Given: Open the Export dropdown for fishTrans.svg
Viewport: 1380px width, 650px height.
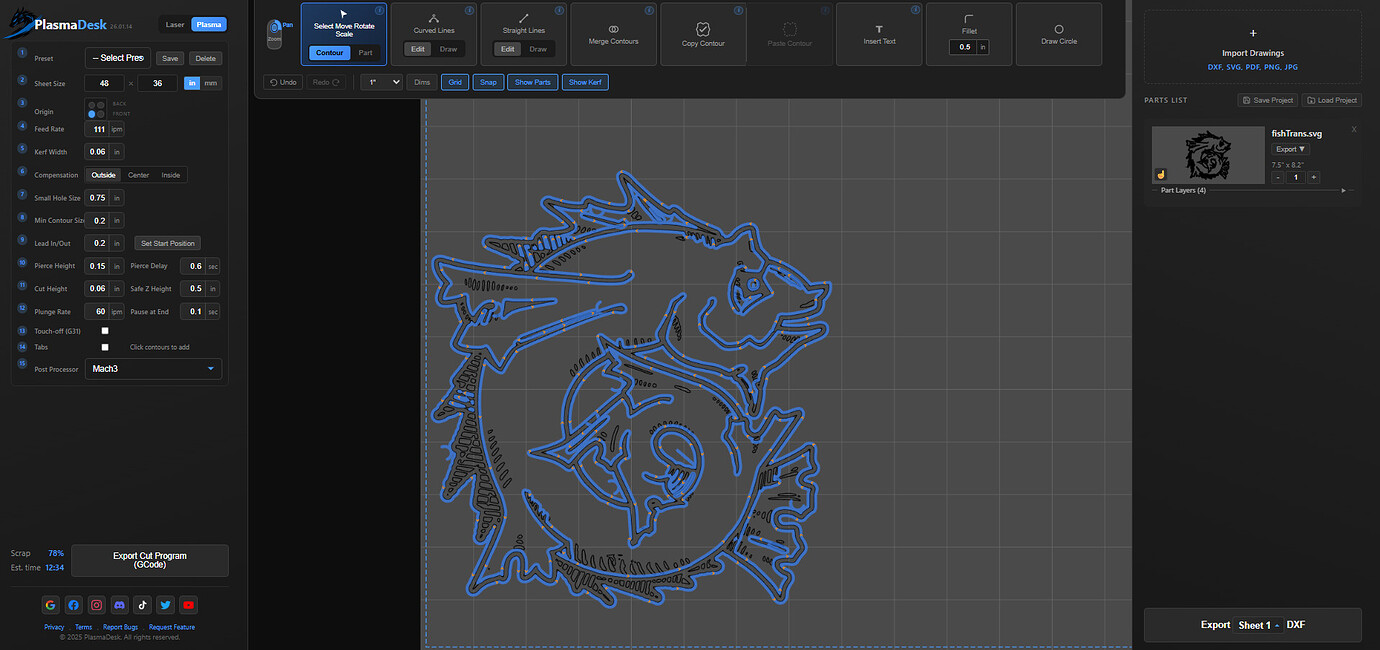Looking at the screenshot, I should tap(1289, 148).
